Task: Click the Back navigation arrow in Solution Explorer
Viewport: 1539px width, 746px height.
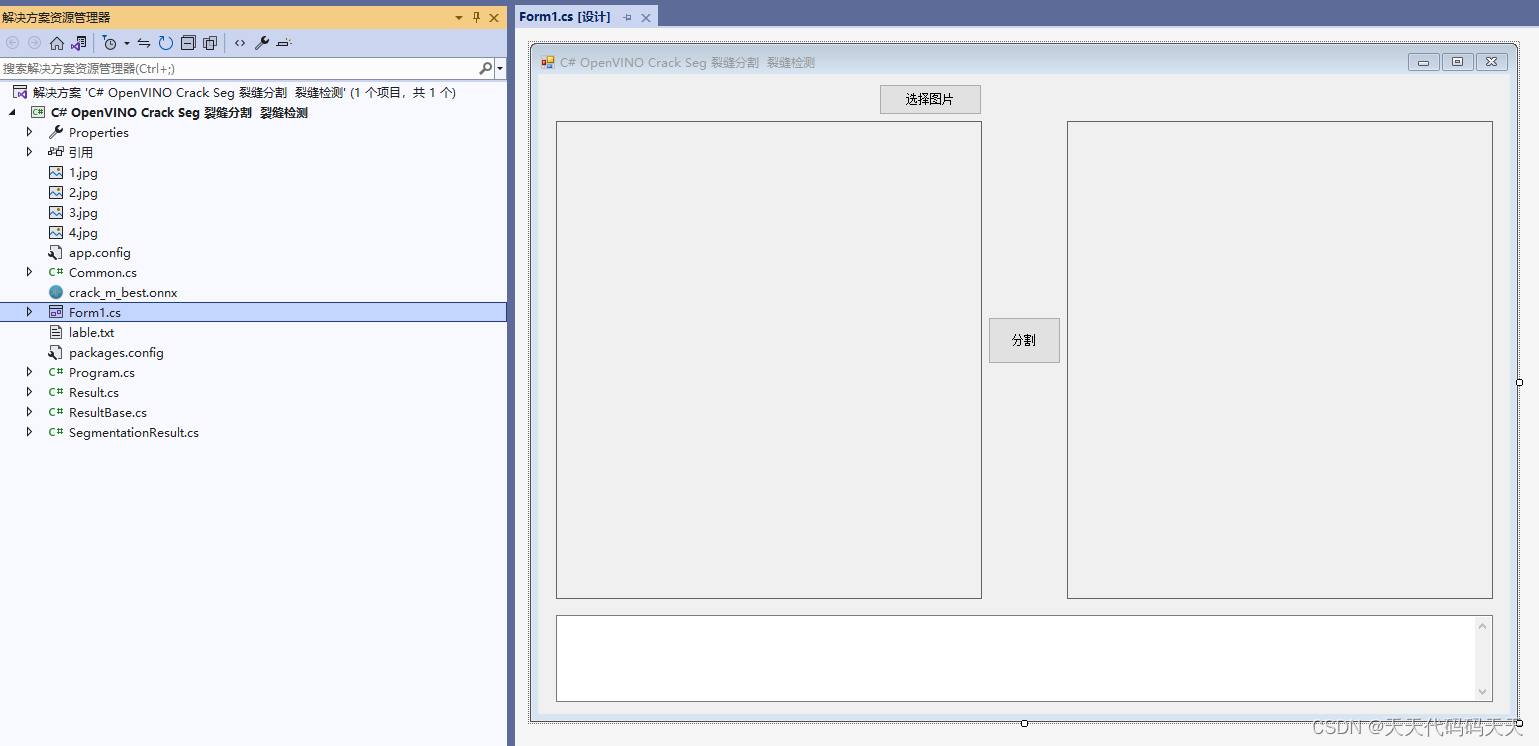Action: 13,43
